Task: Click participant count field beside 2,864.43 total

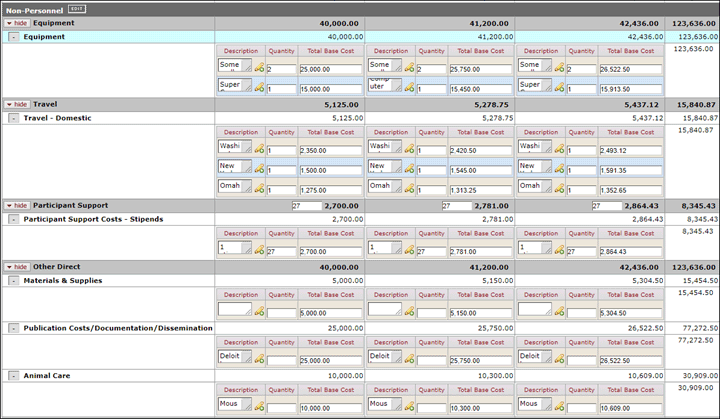Action: point(607,206)
